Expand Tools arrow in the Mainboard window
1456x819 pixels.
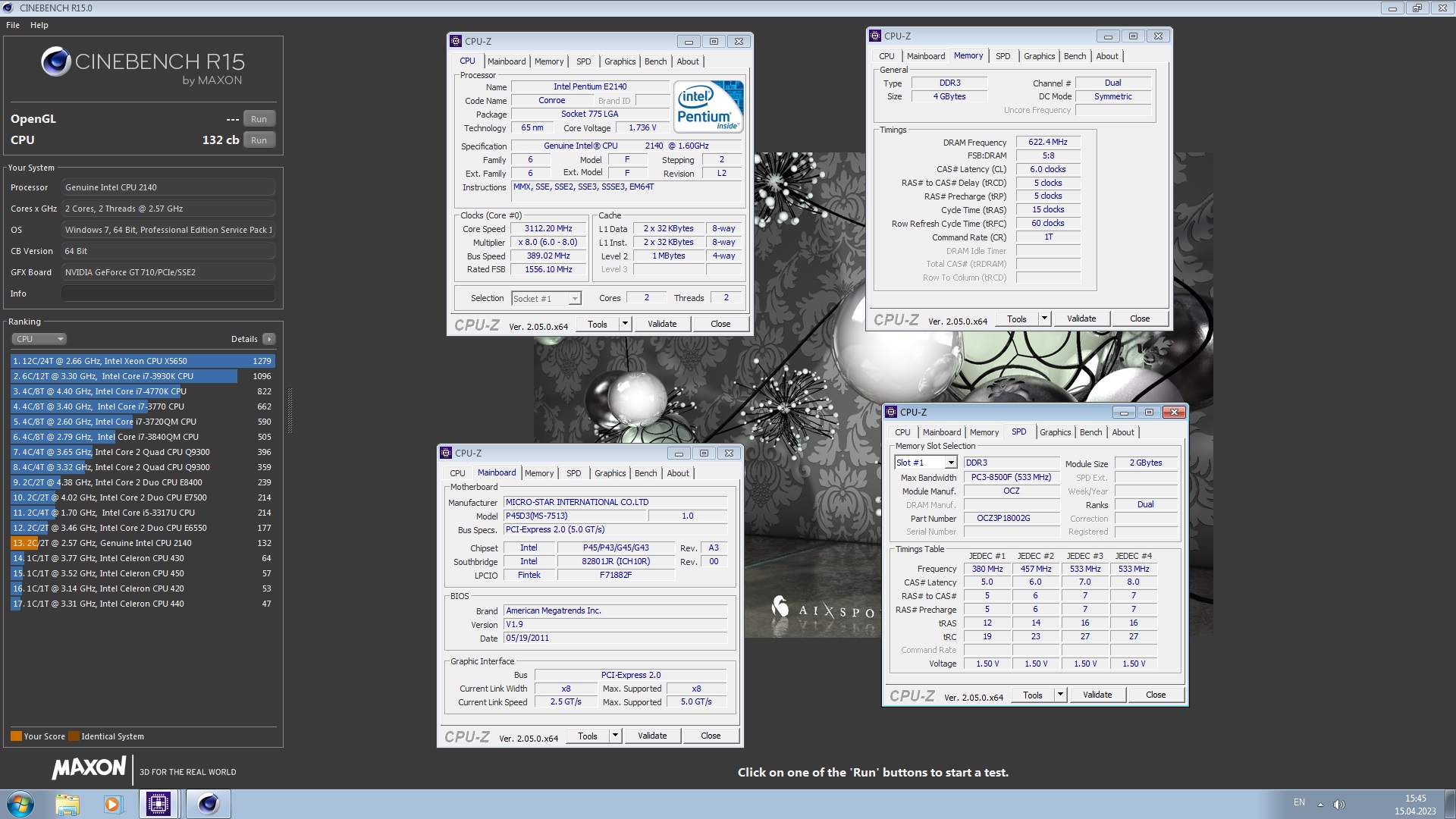[x=615, y=736]
